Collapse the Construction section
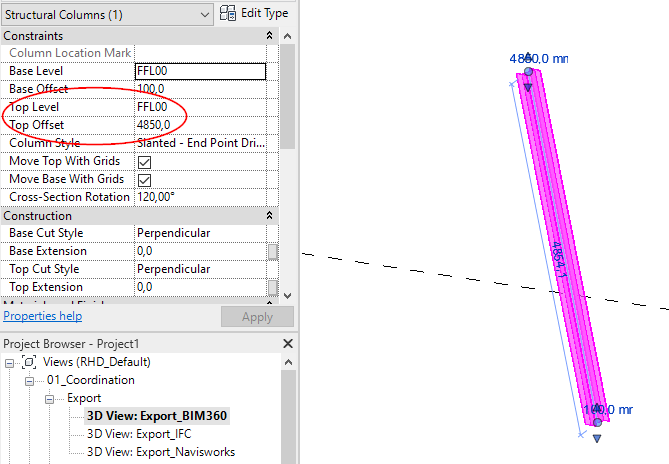Image resolution: width=669 pixels, height=464 pixels. 269,216
